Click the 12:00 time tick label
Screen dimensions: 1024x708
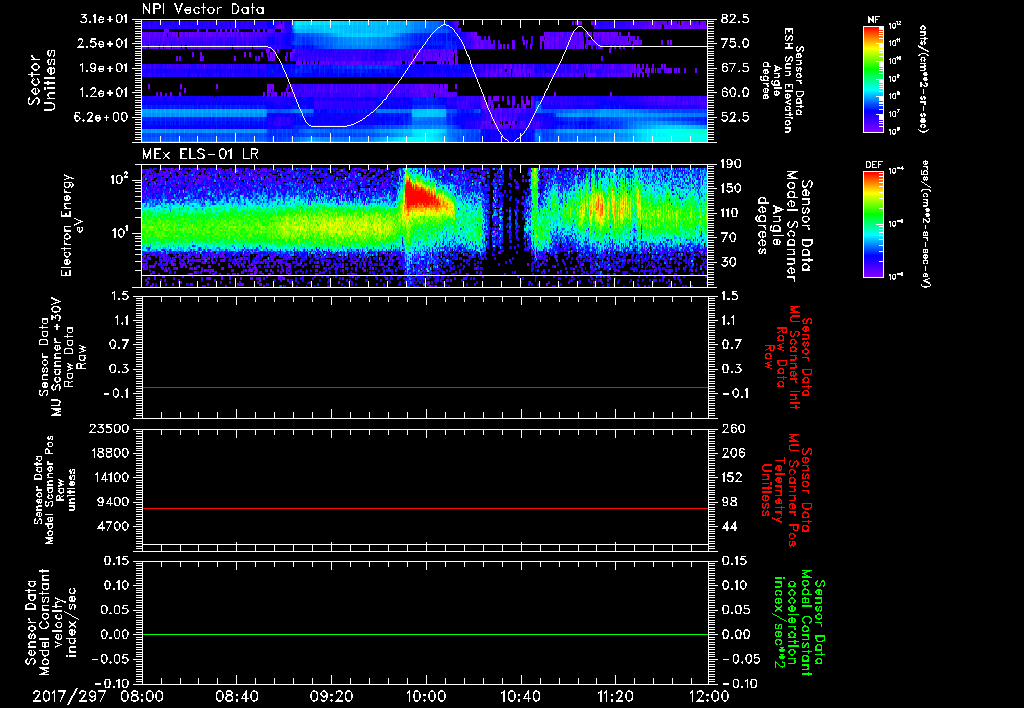[x=709, y=696]
